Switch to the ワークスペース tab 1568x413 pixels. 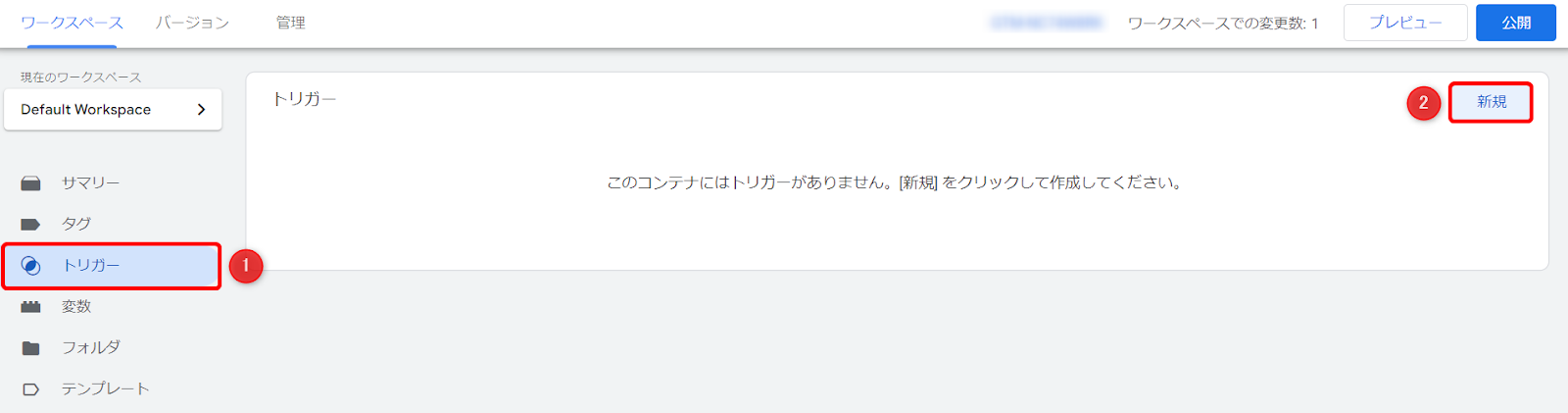click(72, 23)
